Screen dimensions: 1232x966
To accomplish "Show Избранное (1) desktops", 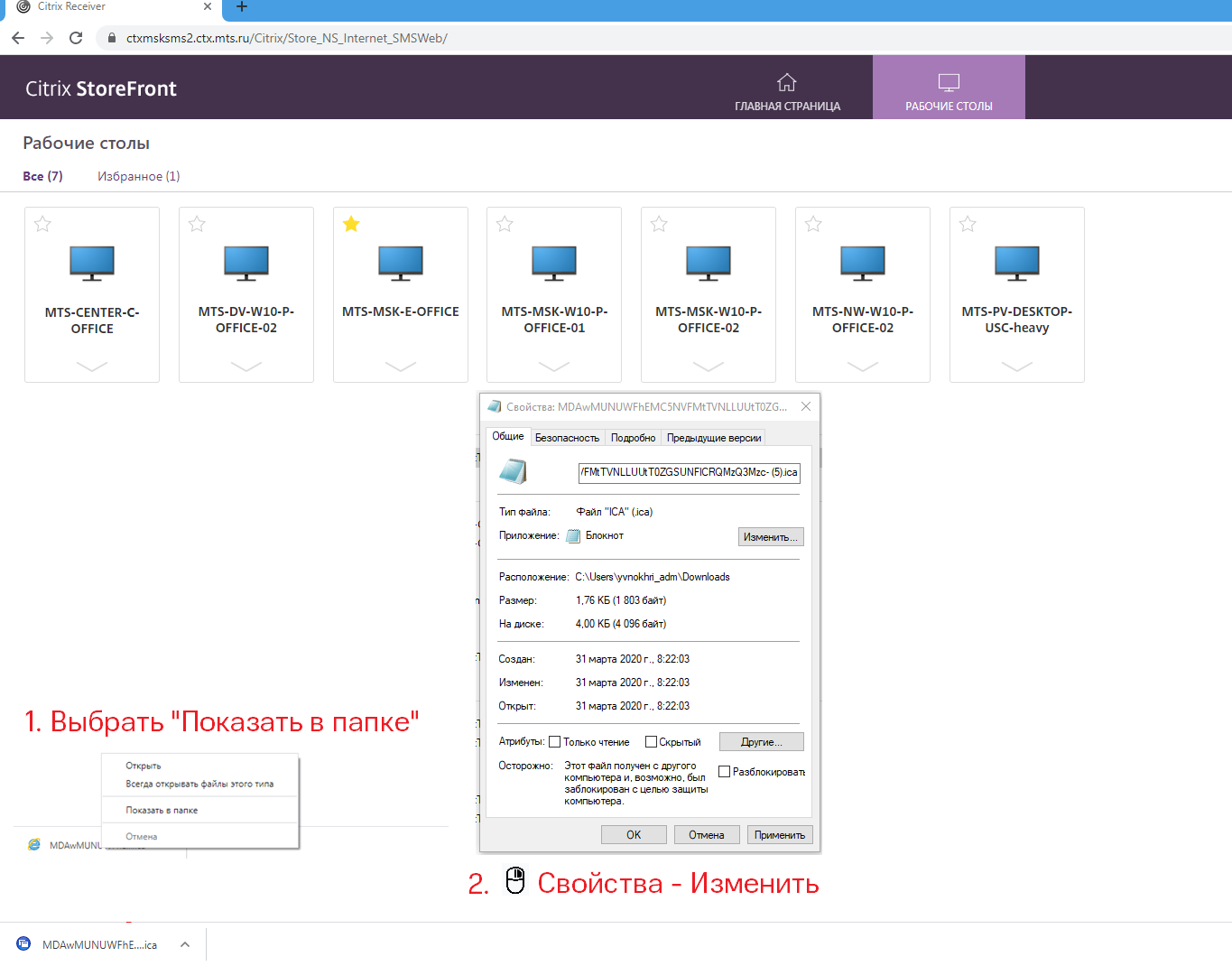I will pos(139,176).
